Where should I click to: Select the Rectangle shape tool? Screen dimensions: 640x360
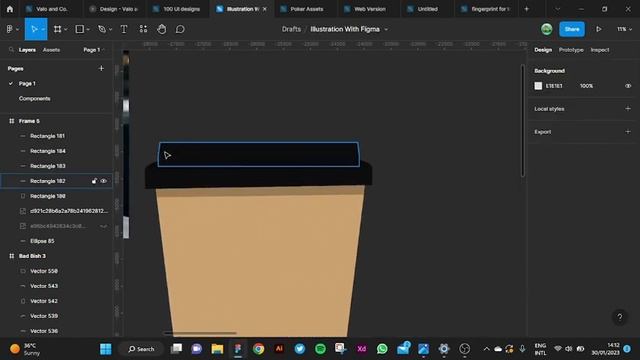pyautogui.click(x=80, y=29)
